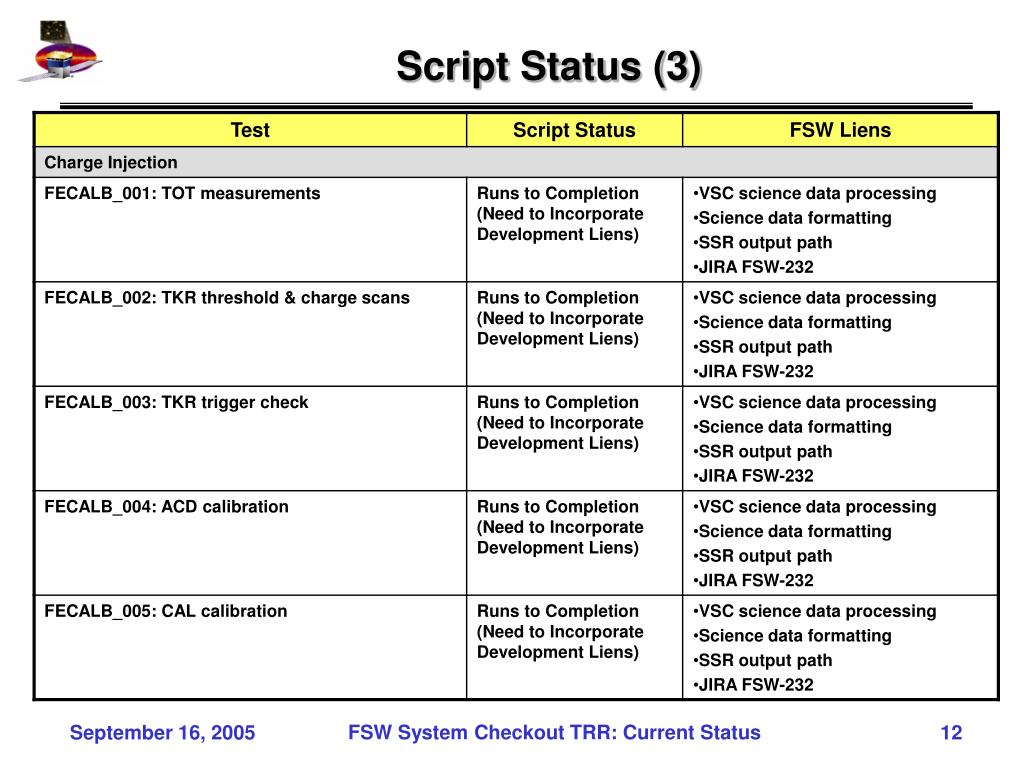The image size is (1024, 768).
Task: Click JIRA FSW-232 in FECALB_004 row
Action: coord(754,581)
